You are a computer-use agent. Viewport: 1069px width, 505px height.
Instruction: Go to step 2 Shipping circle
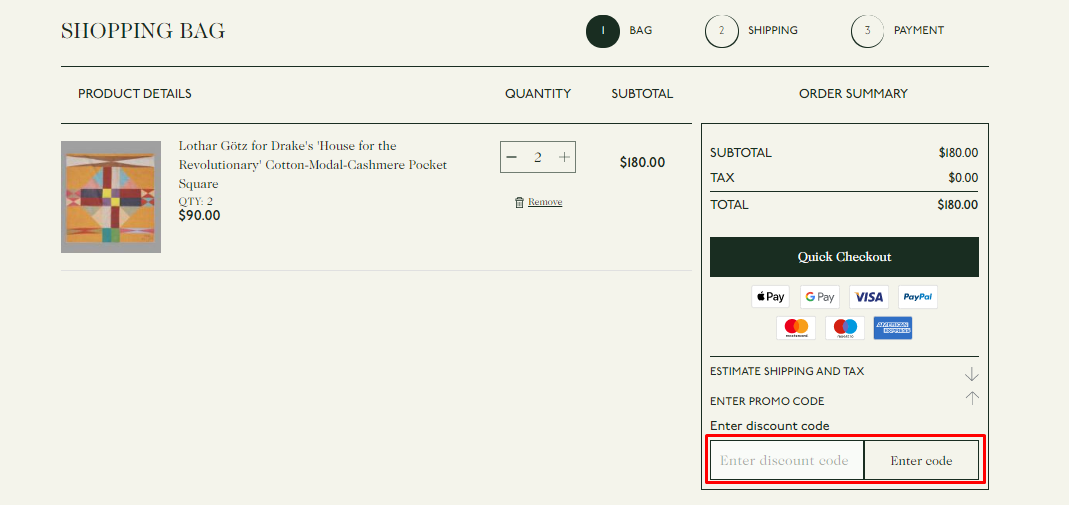click(721, 31)
